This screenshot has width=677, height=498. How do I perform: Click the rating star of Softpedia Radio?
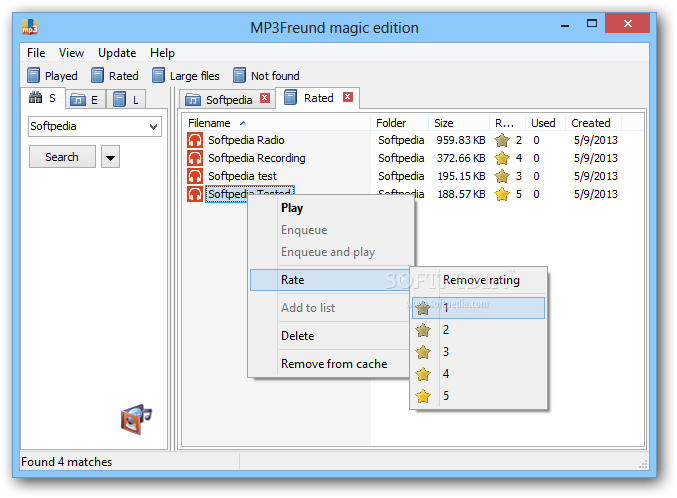(502, 140)
